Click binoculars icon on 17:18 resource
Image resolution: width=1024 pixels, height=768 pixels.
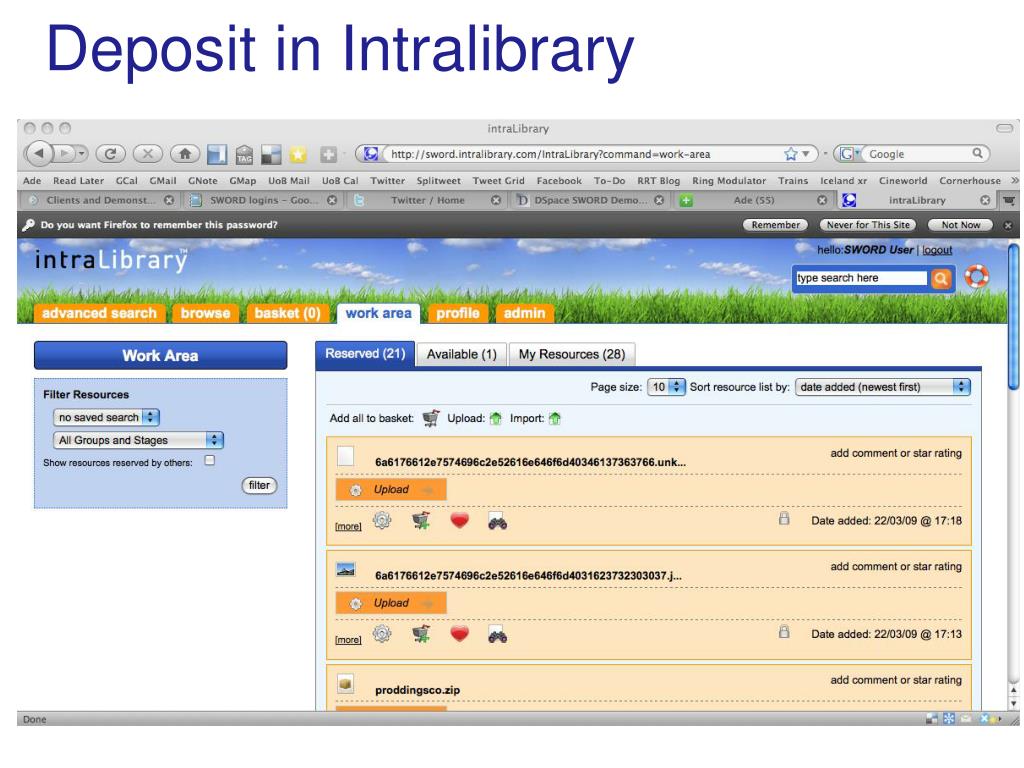tap(498, 521)
